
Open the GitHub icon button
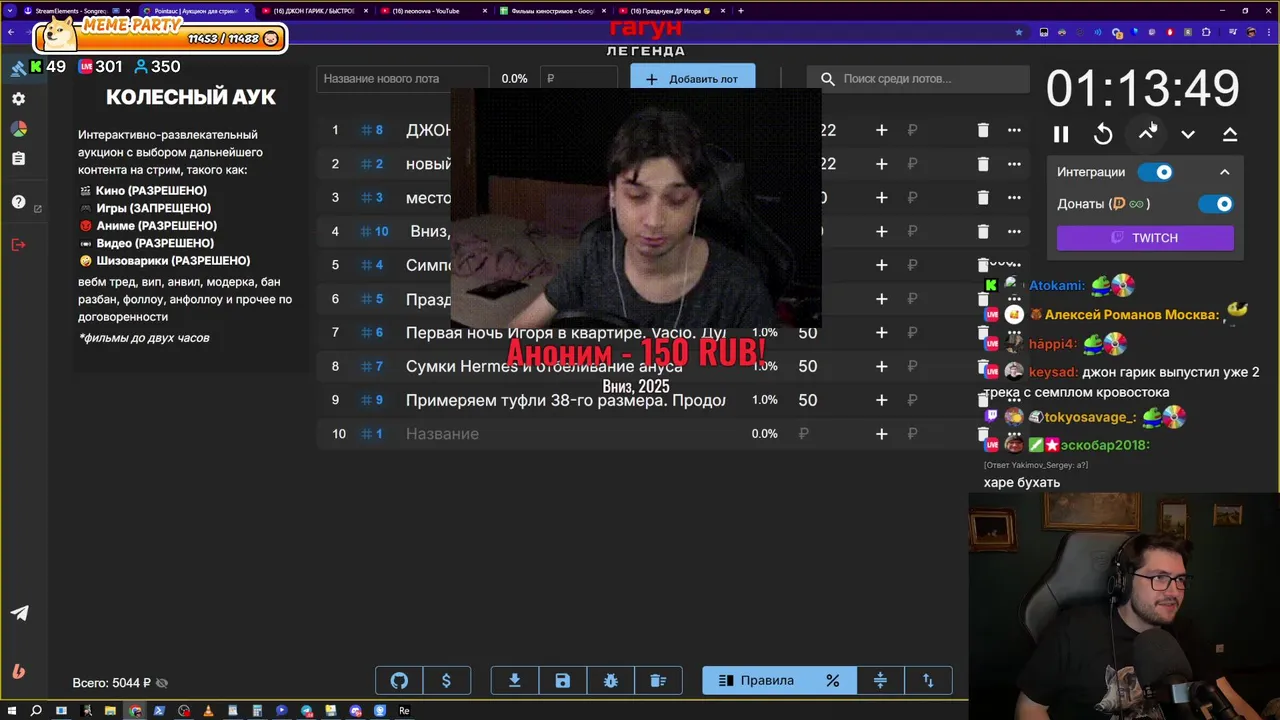point(399,681)
